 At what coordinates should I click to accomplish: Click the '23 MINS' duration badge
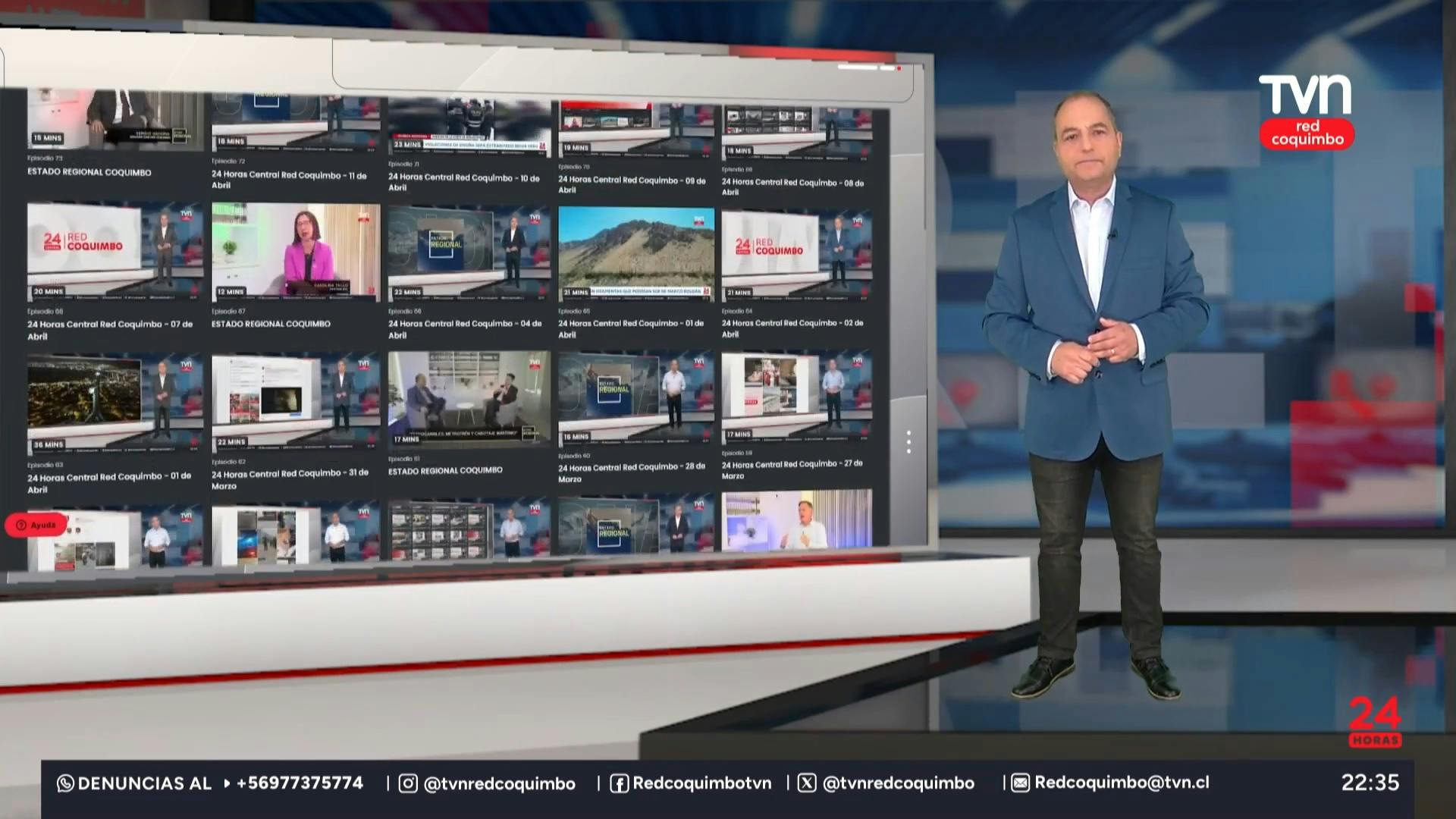407,144
